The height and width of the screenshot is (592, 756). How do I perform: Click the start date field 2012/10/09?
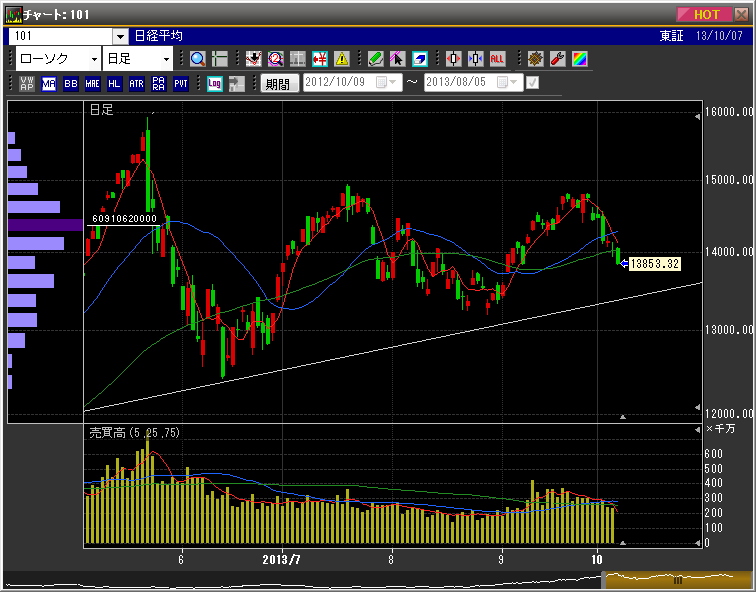coord(338,84)
